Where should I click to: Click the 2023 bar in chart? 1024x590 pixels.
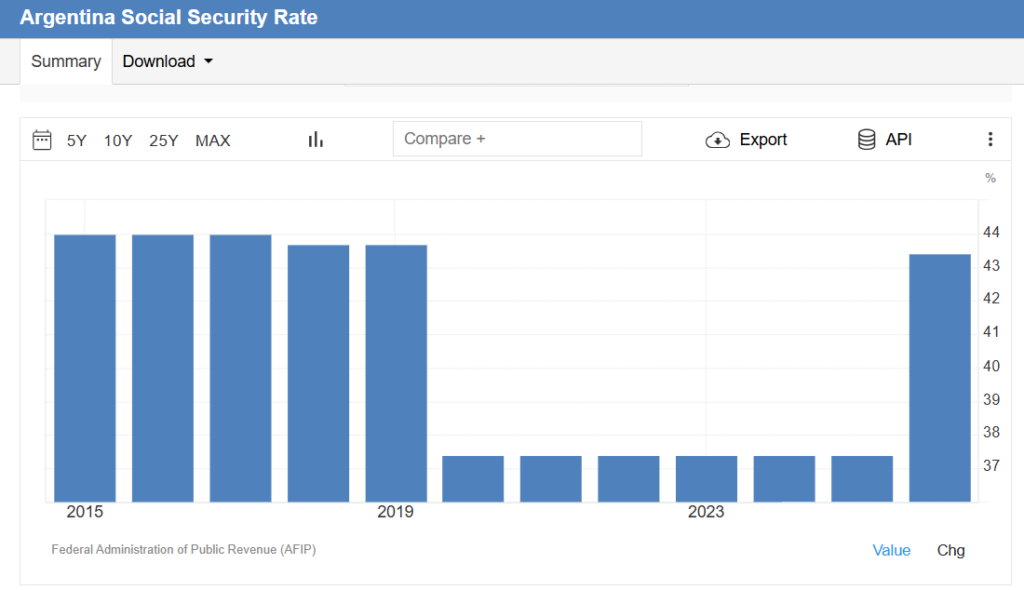pyautogui.click(x=706, y=478)
